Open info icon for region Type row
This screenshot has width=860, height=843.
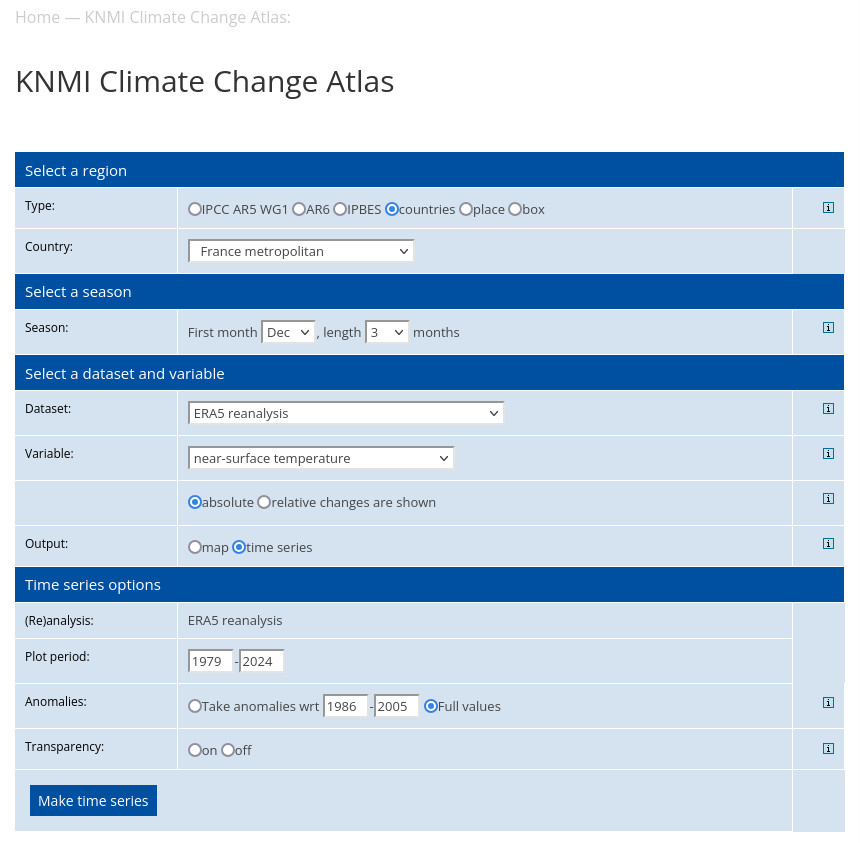(x=828, y=207)
